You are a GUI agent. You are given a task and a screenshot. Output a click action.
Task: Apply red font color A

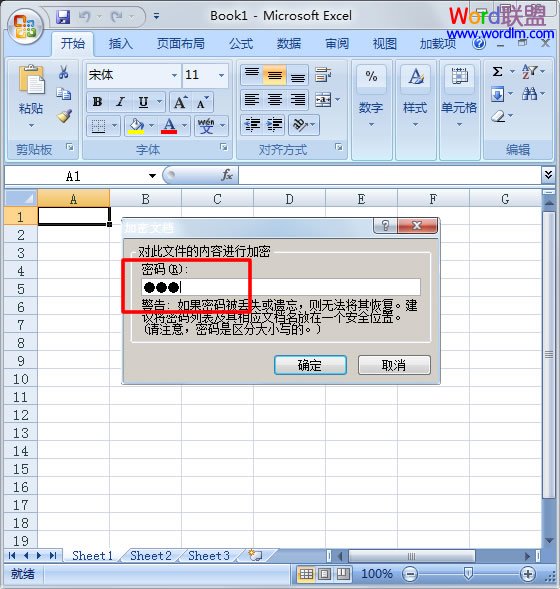coord(169,126)
